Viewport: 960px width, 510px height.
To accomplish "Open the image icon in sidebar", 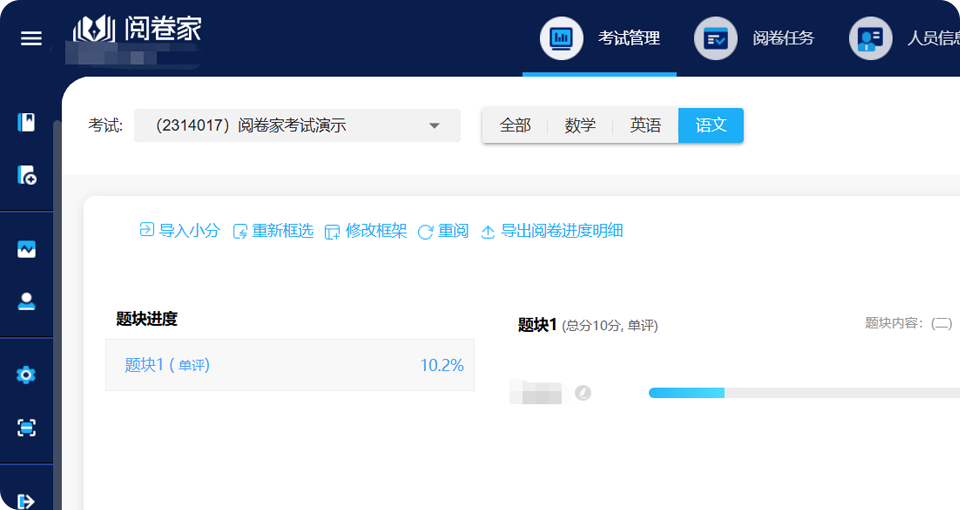I will (27, 250).
